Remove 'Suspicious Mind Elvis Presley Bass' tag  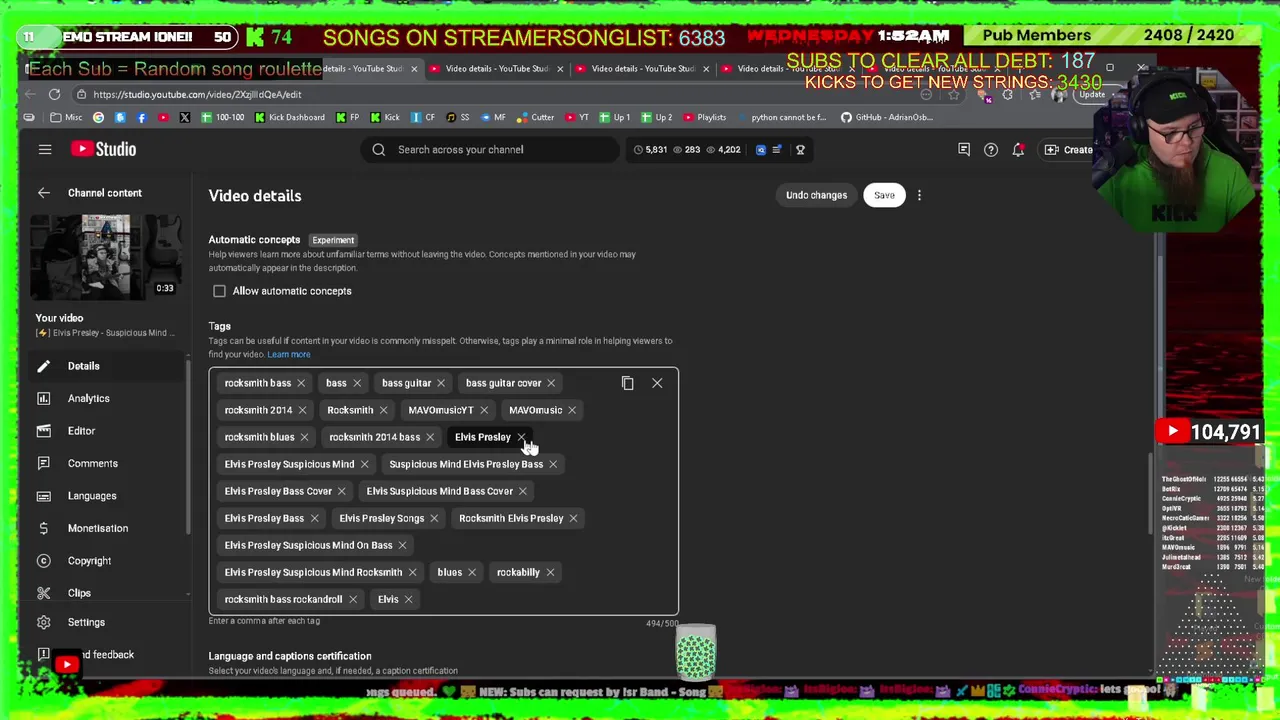pos(553,464)
